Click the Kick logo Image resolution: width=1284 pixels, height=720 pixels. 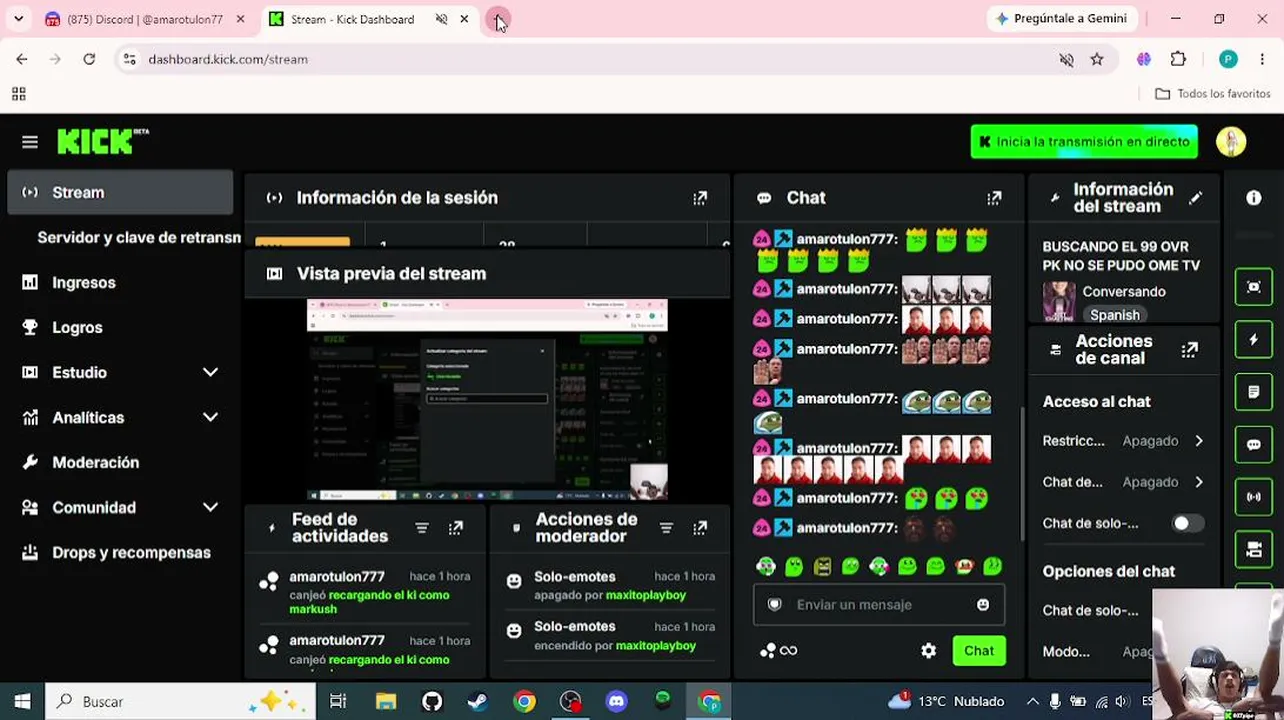(102, 142)
